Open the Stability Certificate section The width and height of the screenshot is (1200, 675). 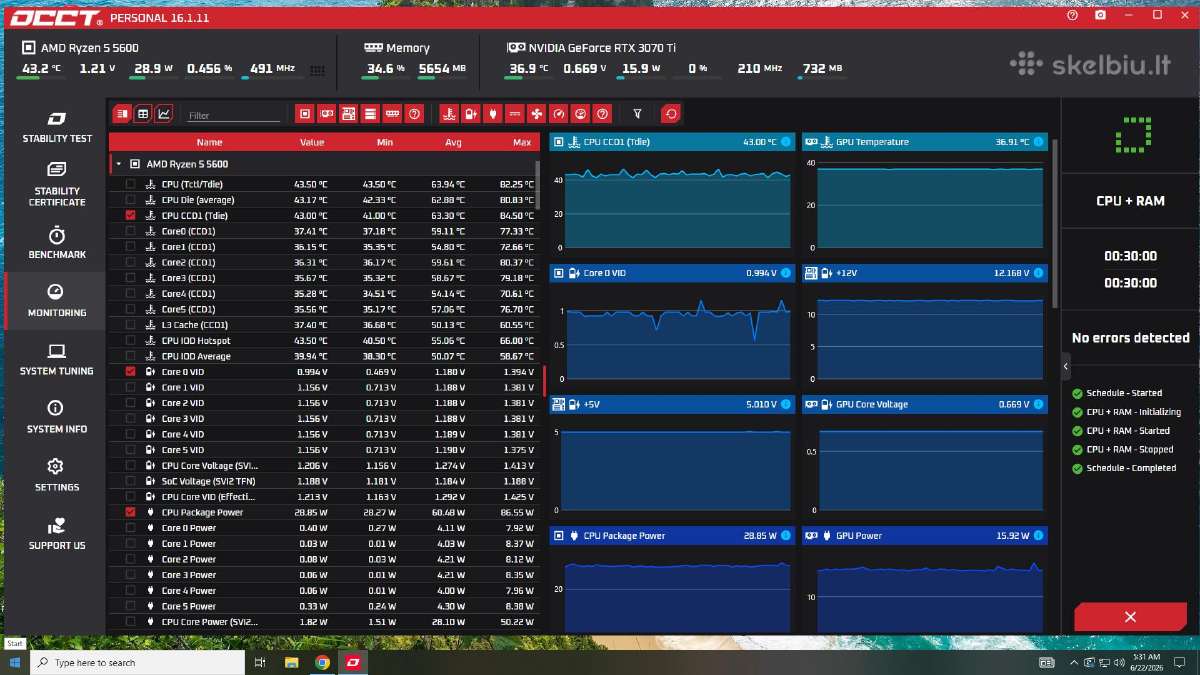tap(57, 184)
